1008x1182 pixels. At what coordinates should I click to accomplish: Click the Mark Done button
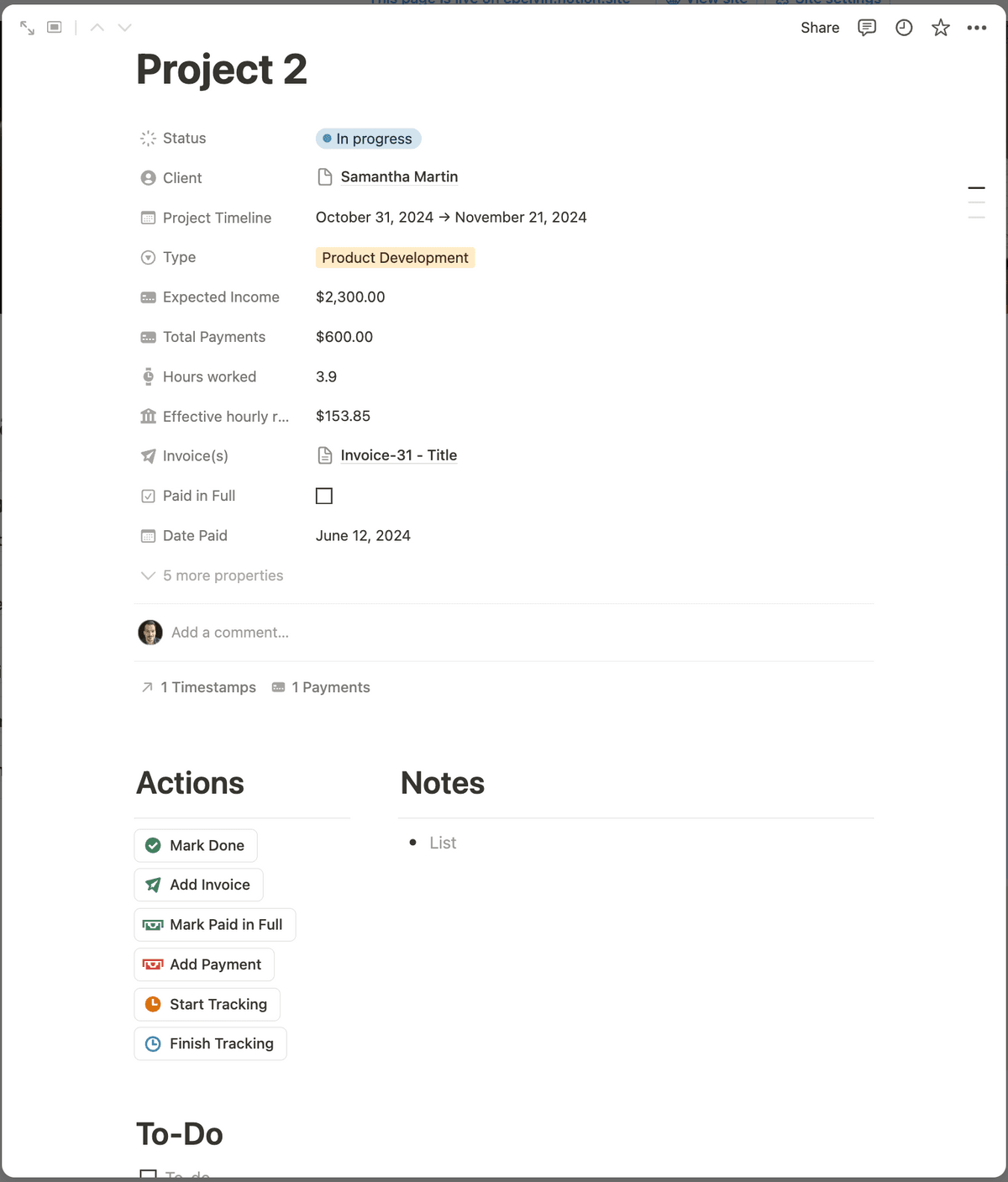[196, 845]
